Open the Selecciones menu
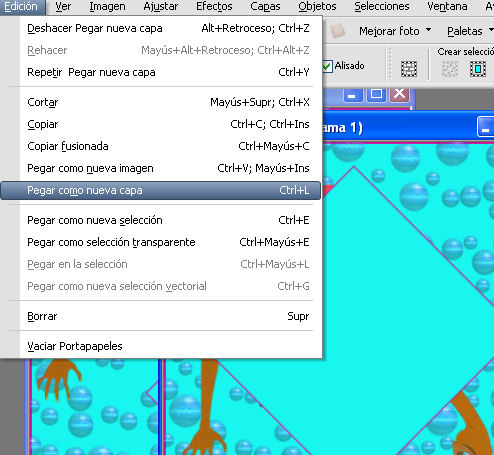 [382, 6]
